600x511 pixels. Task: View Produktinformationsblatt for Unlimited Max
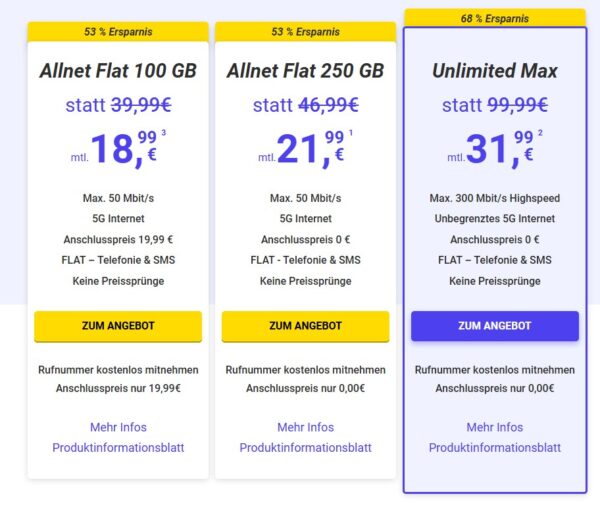pos(494,448)
